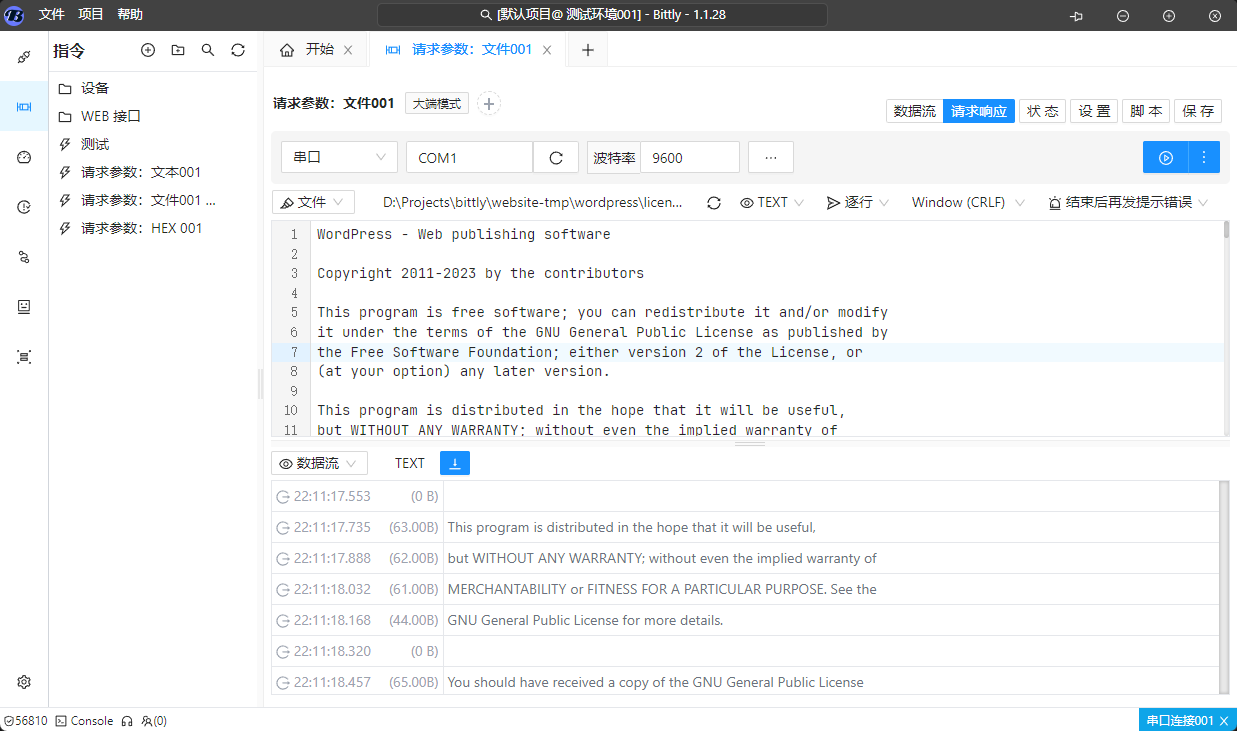The width and height of the screenshot is (1237, 731).
Task: Click the 脚本 button
Action: [x=1146, y=111]
